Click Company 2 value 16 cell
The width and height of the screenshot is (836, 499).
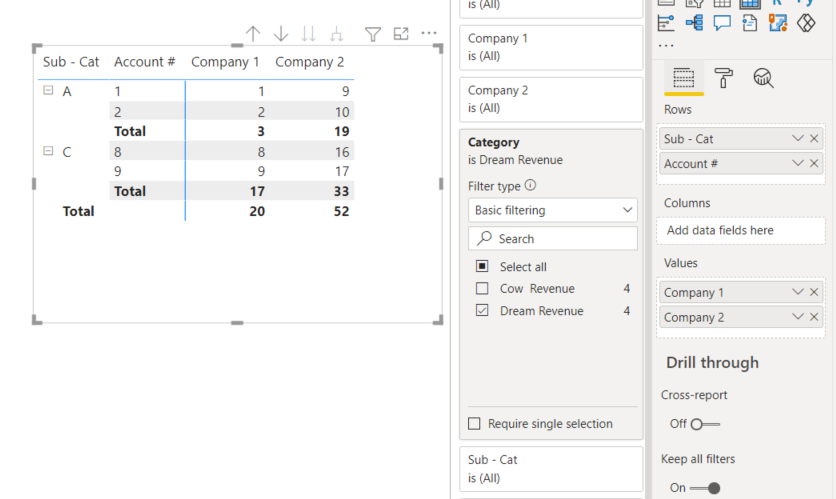(x=342, y=152)
